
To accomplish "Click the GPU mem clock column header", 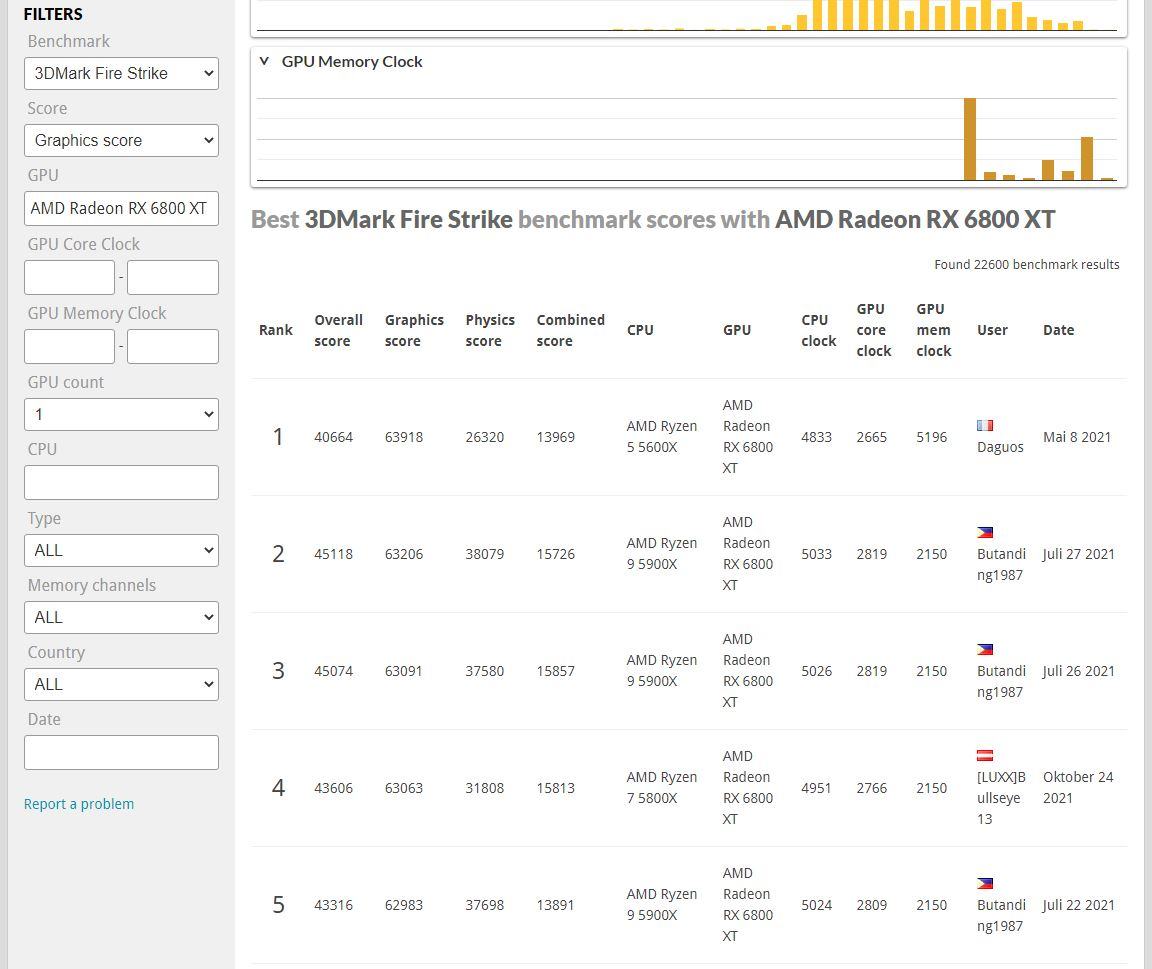I will coord(934,330).
